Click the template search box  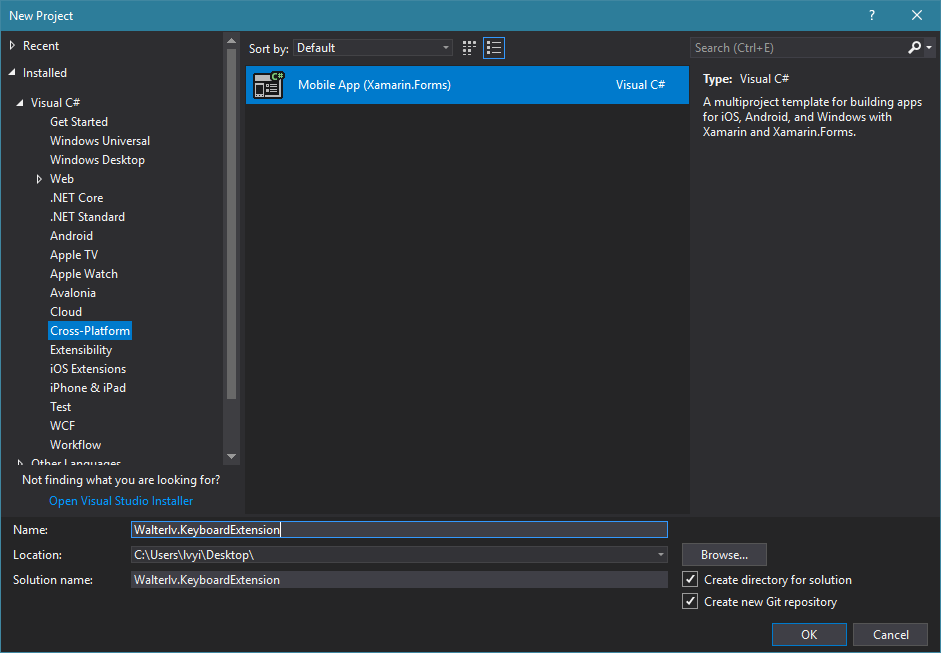799,47
